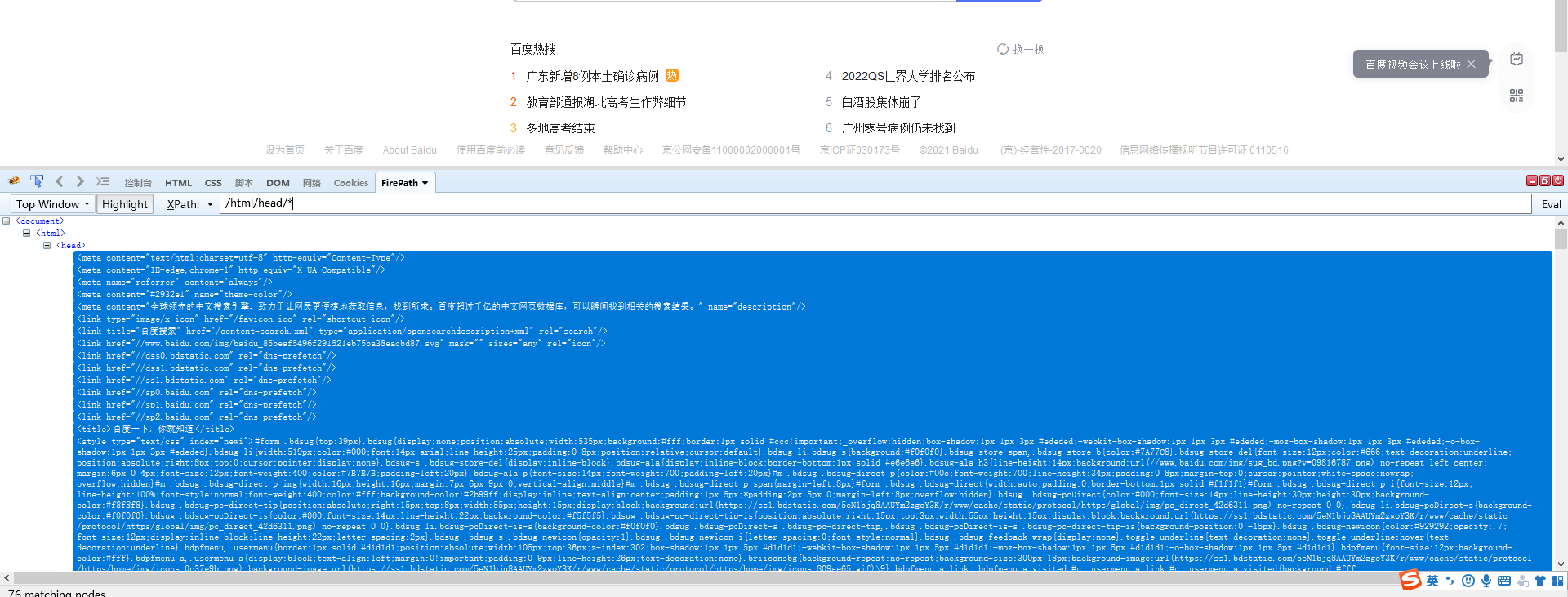Click the FirePath results scrollbar down arrow
This screenshot has width=1568, height=597.
click(1561, 564)
